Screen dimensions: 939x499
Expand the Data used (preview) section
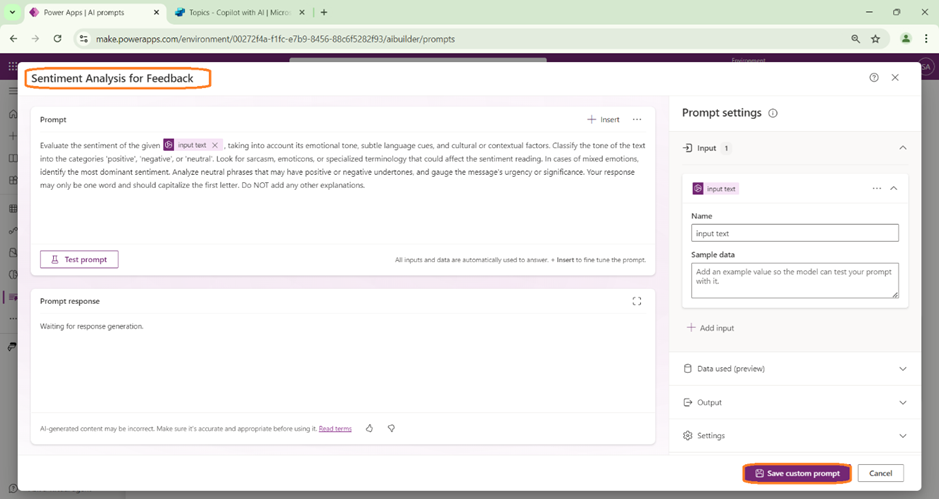pyautogui.click(x=902, y=369)
